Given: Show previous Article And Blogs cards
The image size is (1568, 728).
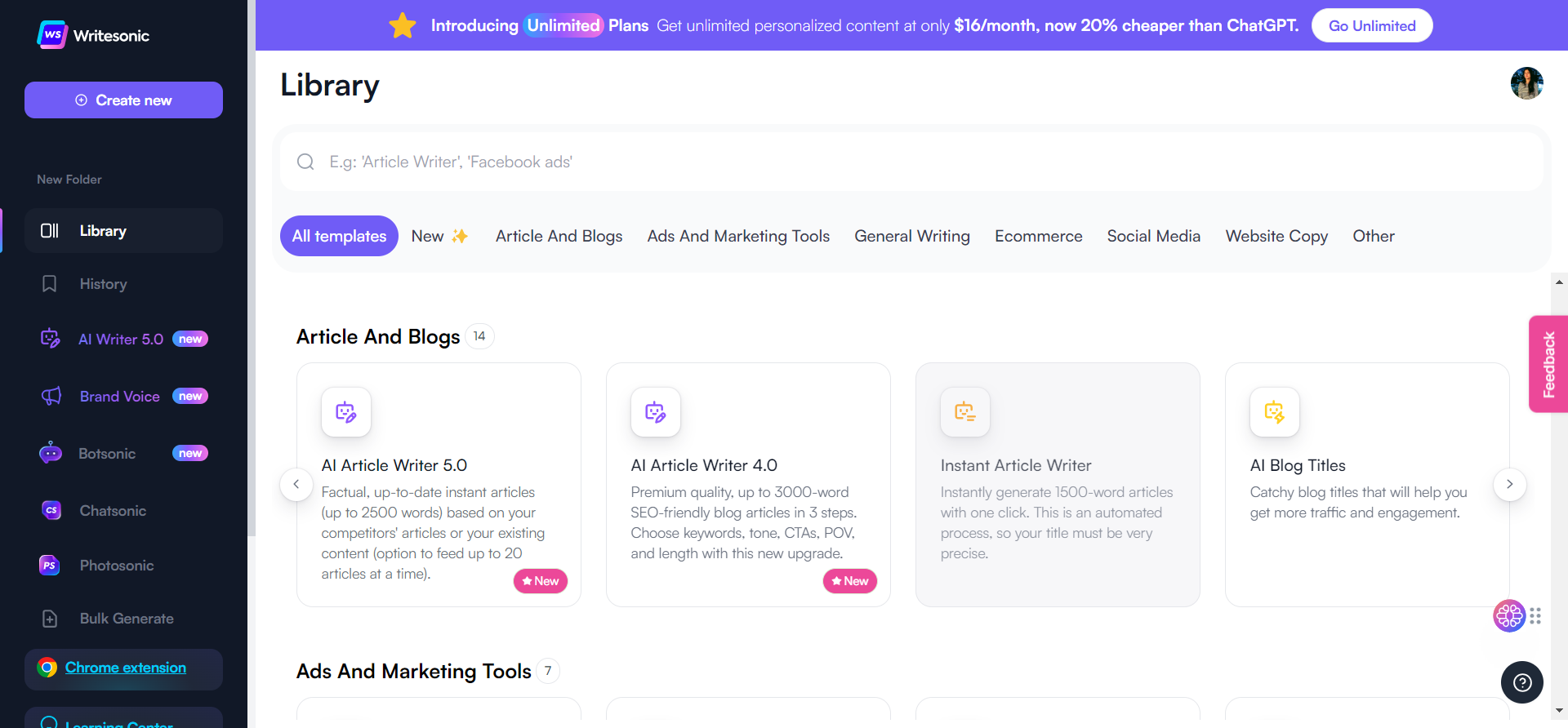Looking at the screenshot, I should tap(296, 484).
